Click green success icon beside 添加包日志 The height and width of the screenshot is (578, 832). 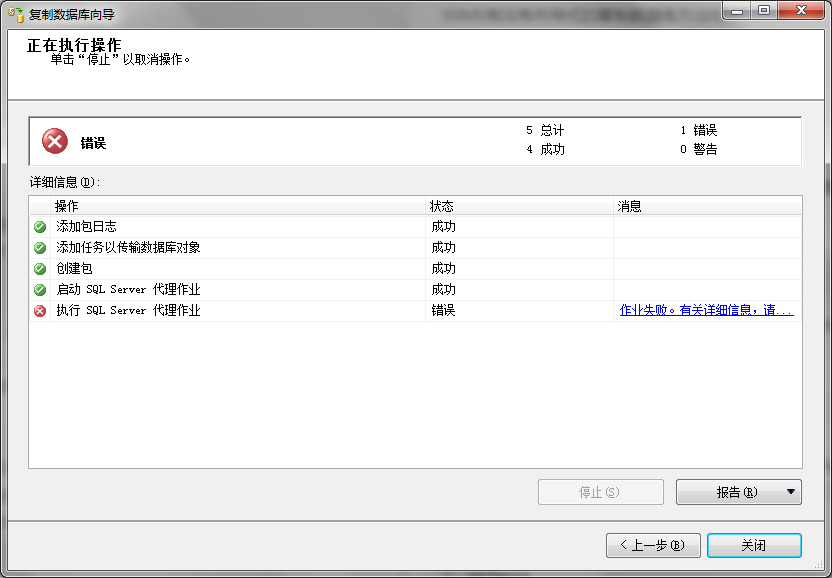coord(40,227)
